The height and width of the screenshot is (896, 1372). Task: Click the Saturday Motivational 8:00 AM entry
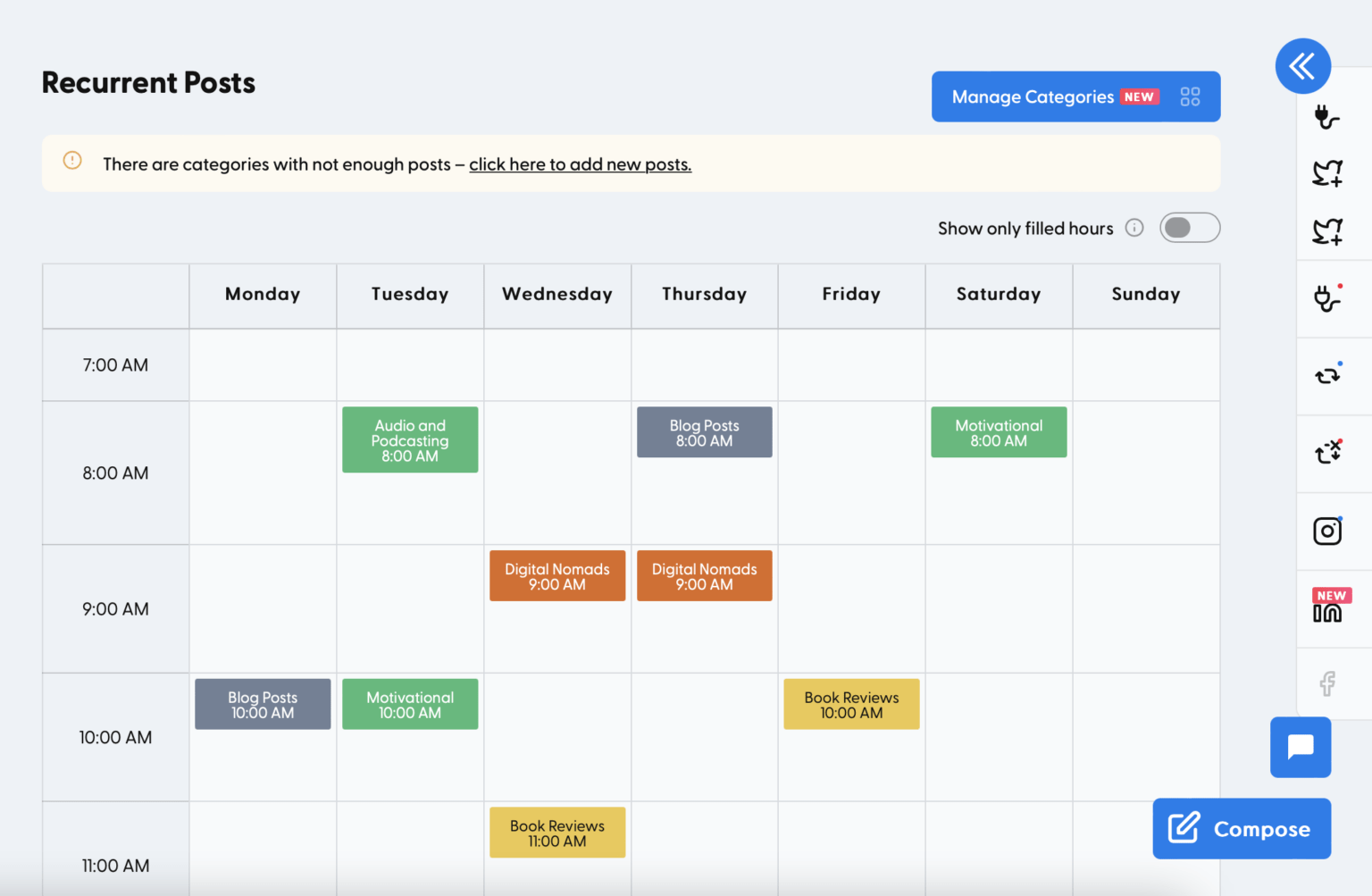[x=998, y=432]
